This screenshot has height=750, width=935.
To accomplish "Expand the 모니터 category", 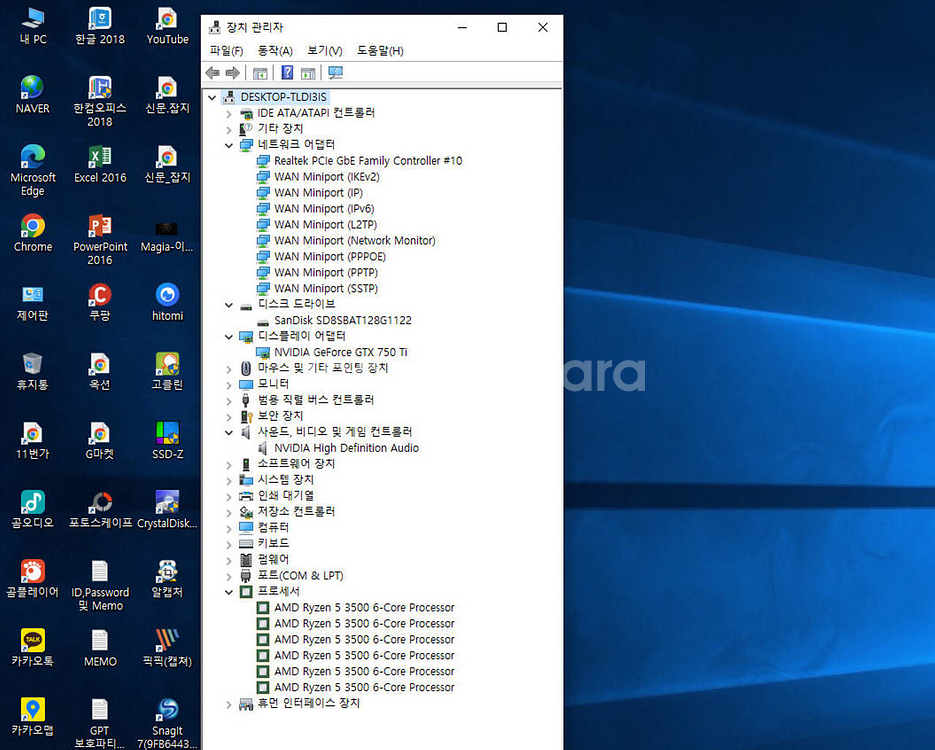I will 228,385.
